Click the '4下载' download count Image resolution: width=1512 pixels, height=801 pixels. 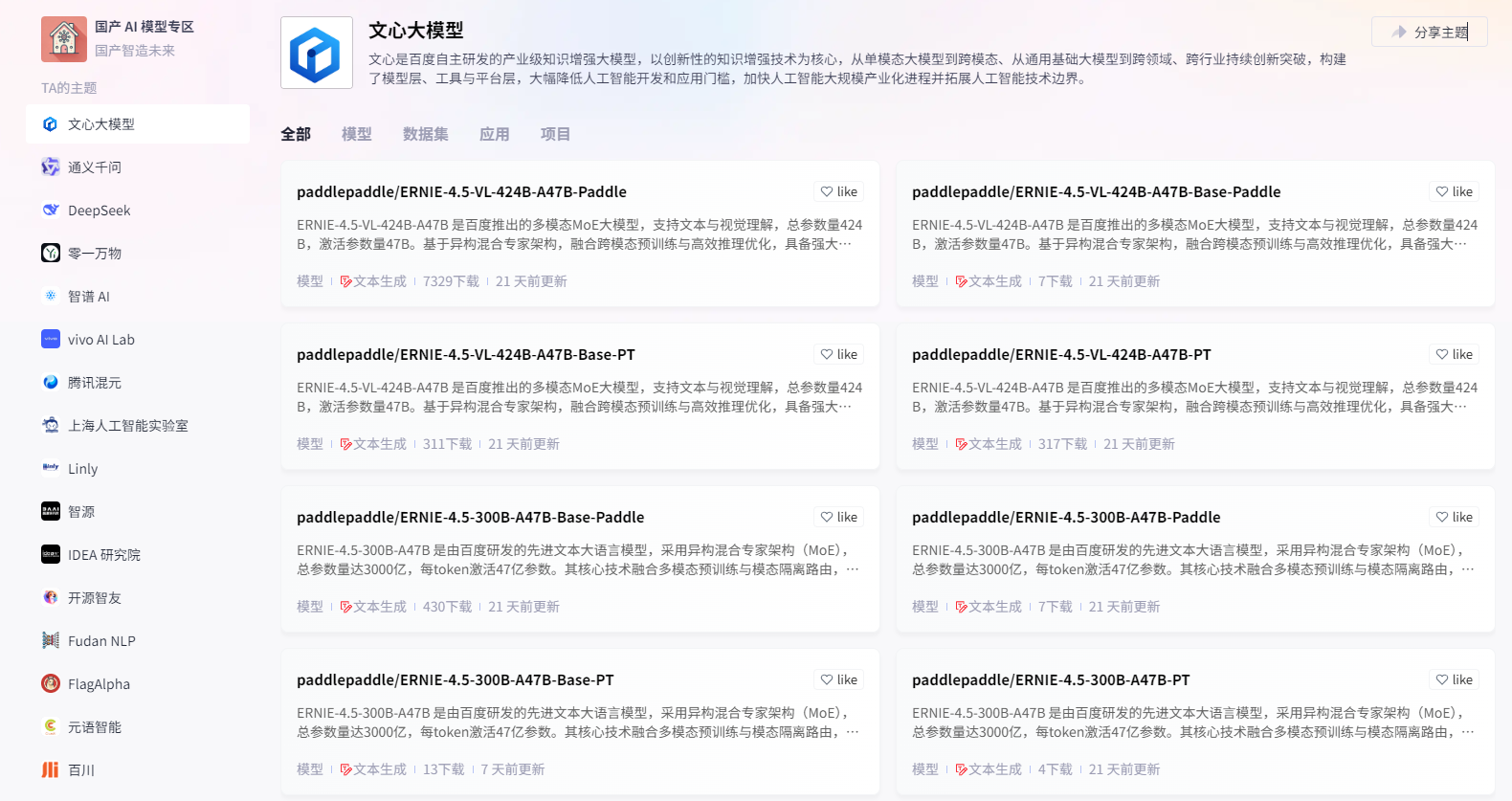click(1056, 769)
